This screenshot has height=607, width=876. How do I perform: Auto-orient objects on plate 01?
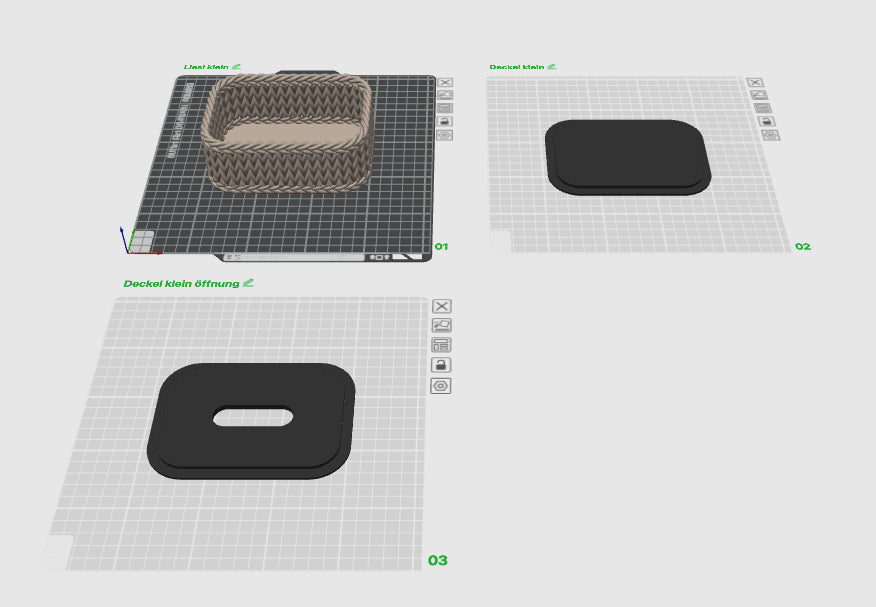[445, 95]
